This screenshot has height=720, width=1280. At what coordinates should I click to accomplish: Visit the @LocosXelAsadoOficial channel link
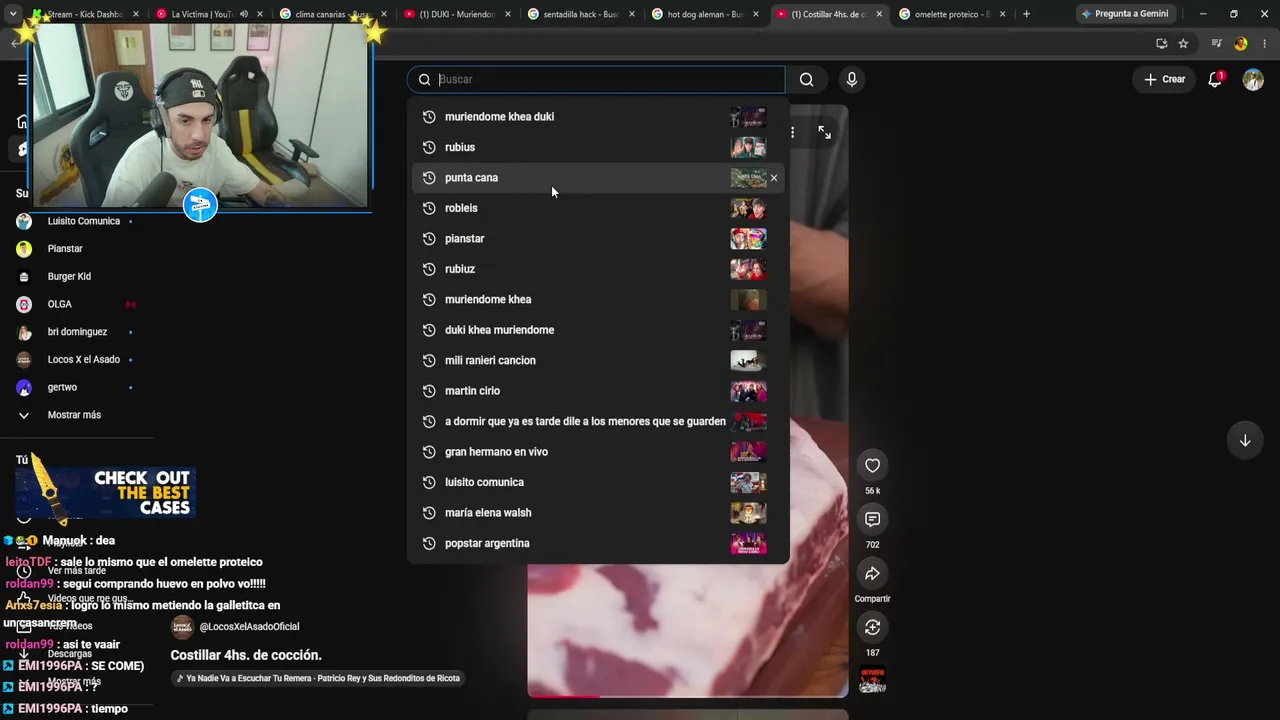[x=249, y=627]
